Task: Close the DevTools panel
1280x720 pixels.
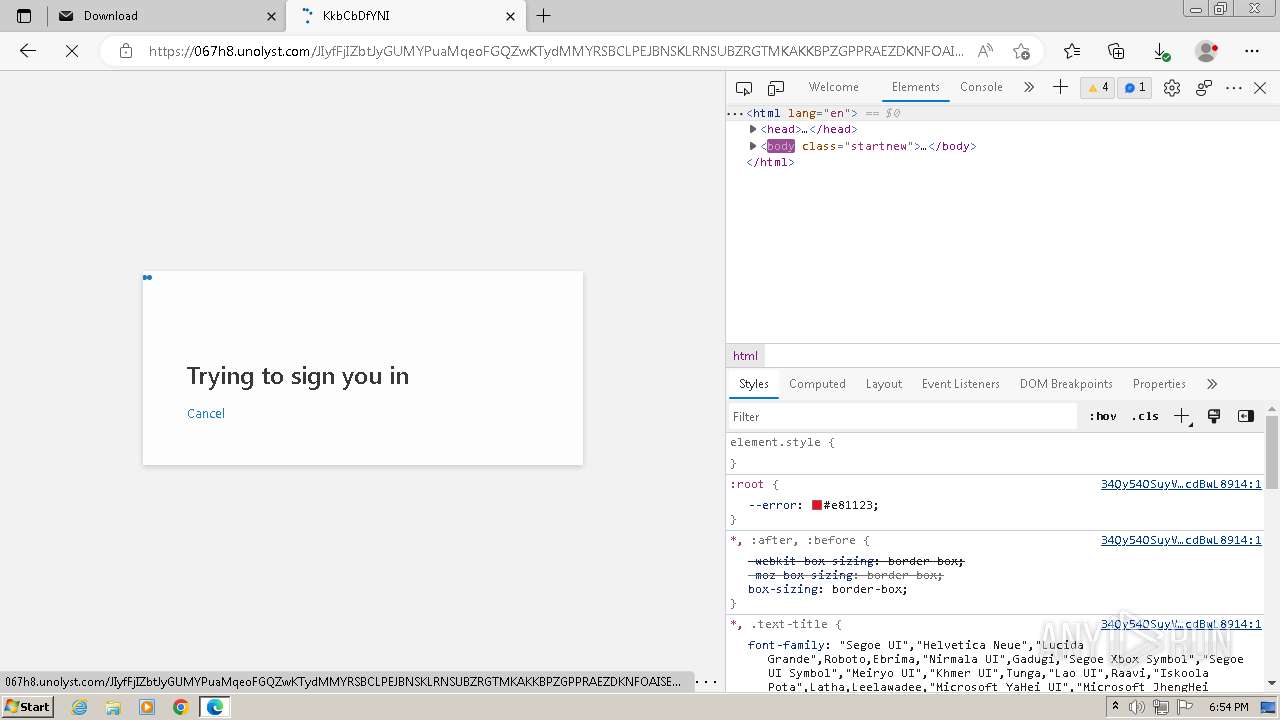Action: pyautogui.click(x=1260, y=88)
